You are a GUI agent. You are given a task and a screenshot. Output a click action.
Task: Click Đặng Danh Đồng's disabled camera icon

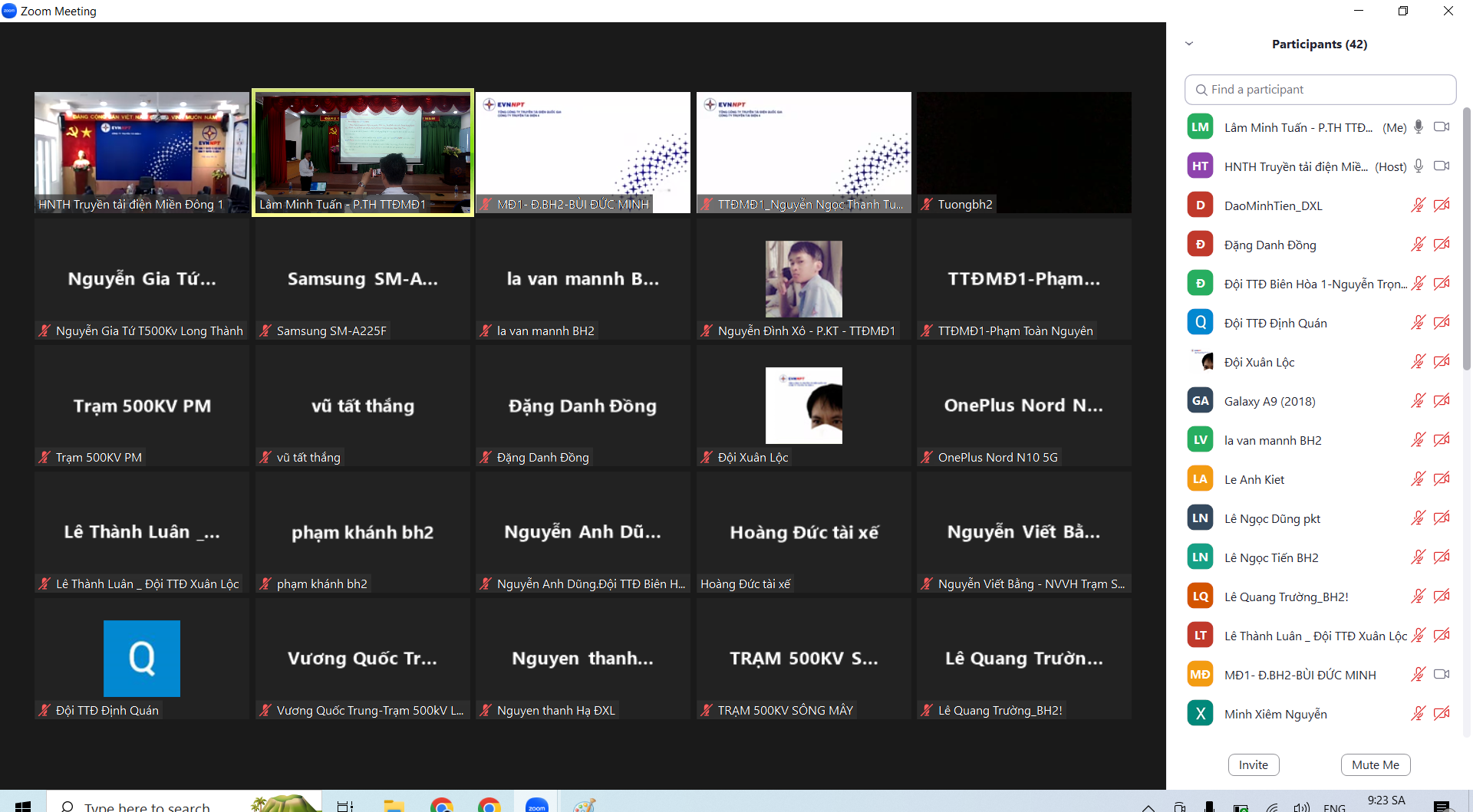point(1442,245)
